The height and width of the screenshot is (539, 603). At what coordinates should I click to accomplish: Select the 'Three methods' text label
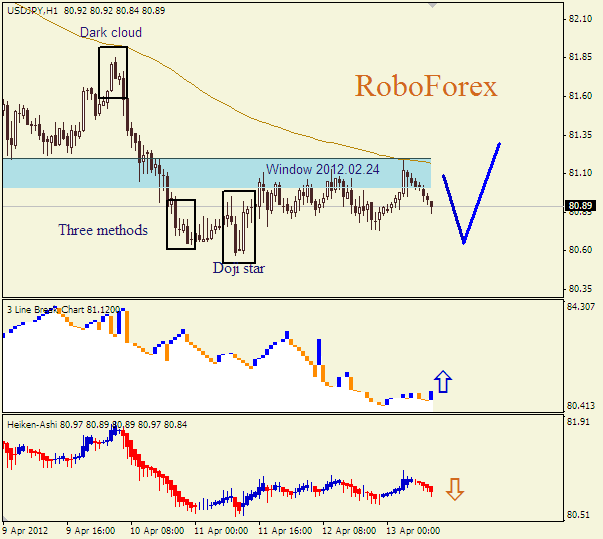click(x=103, y=230)
